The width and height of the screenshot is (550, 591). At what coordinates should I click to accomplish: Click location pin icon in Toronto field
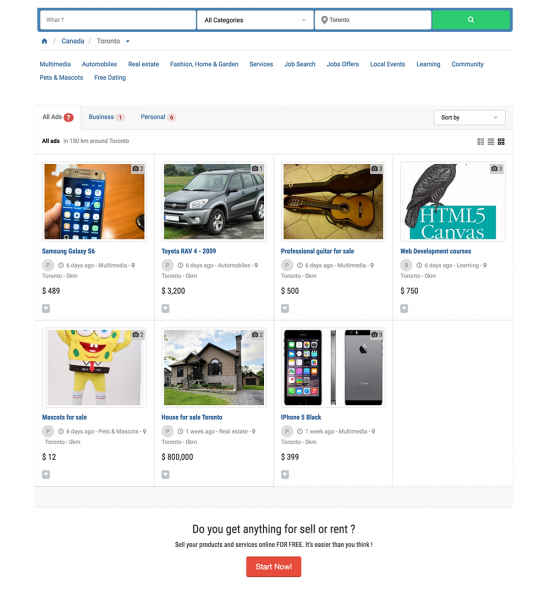324,20
